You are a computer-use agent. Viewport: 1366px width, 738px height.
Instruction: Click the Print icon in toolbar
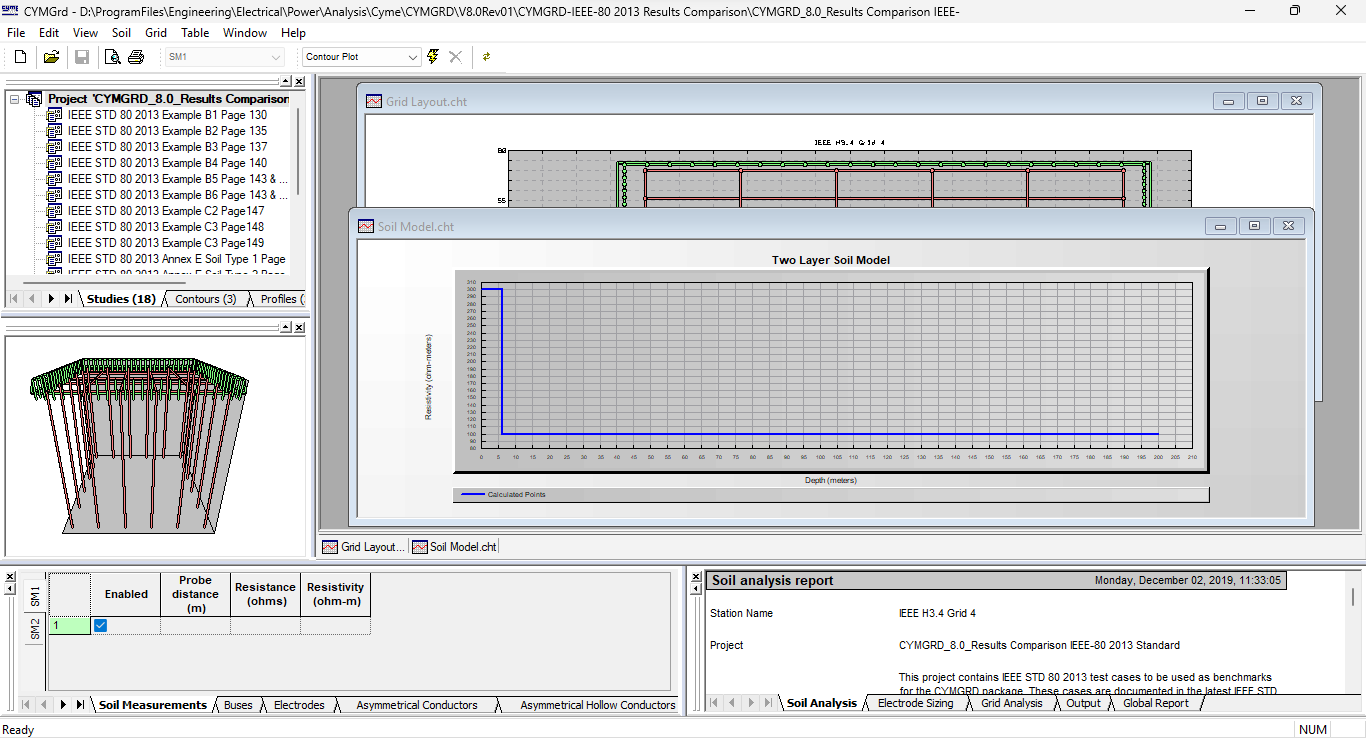[x=136, y=57]
